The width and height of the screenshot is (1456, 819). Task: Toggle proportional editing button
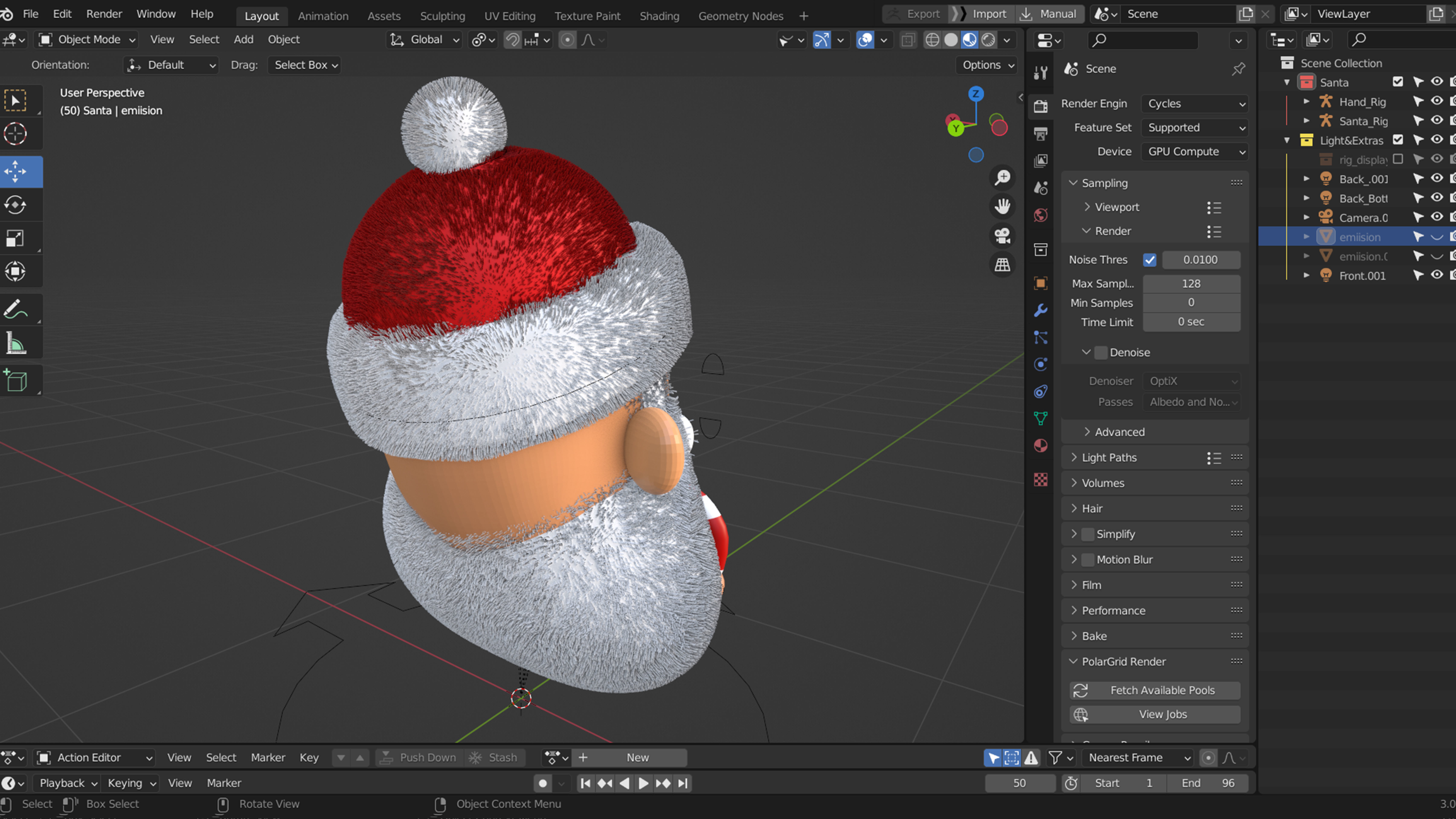pos(568,40)
